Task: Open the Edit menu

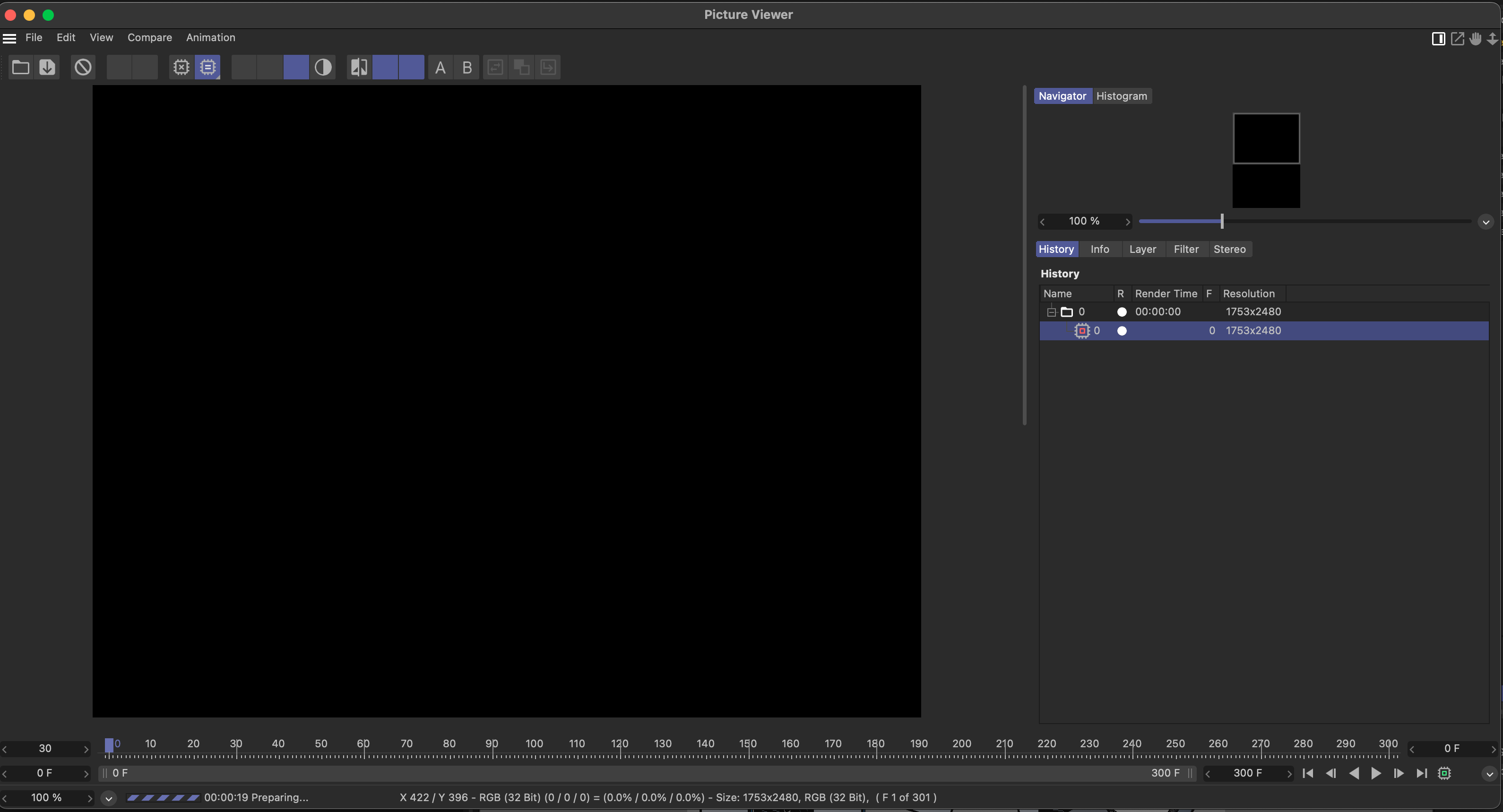Action: (66, 37)
